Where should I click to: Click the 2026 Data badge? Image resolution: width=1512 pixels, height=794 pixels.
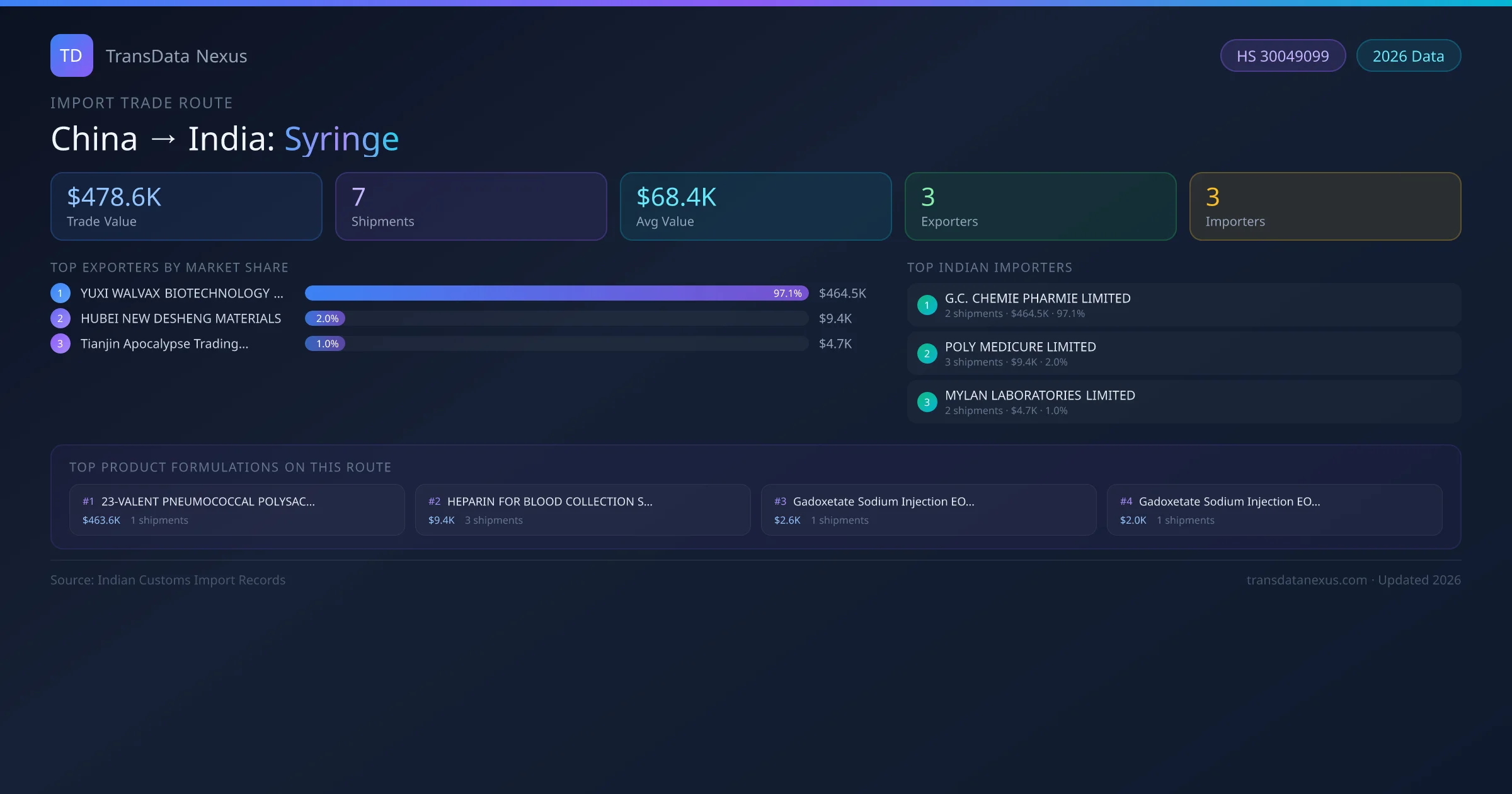pos(1408,56)
